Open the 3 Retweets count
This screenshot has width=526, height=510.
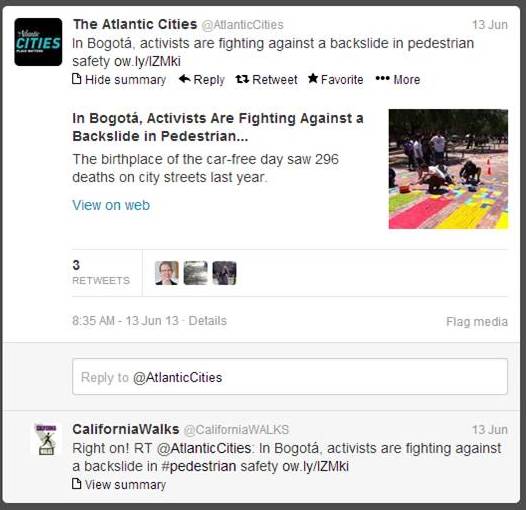click(101, 273)
